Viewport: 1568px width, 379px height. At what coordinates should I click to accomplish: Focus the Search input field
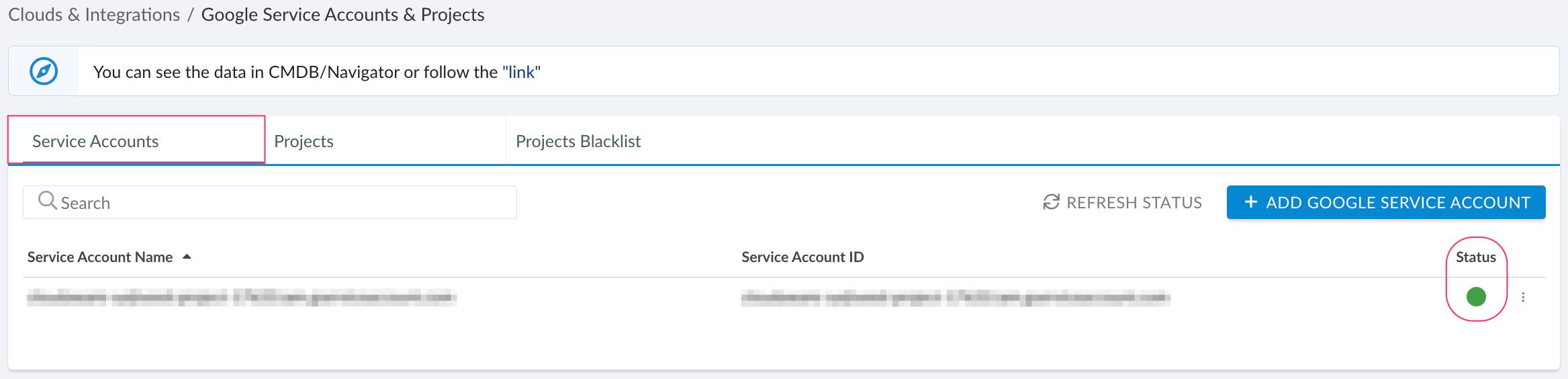coord(282,203)
